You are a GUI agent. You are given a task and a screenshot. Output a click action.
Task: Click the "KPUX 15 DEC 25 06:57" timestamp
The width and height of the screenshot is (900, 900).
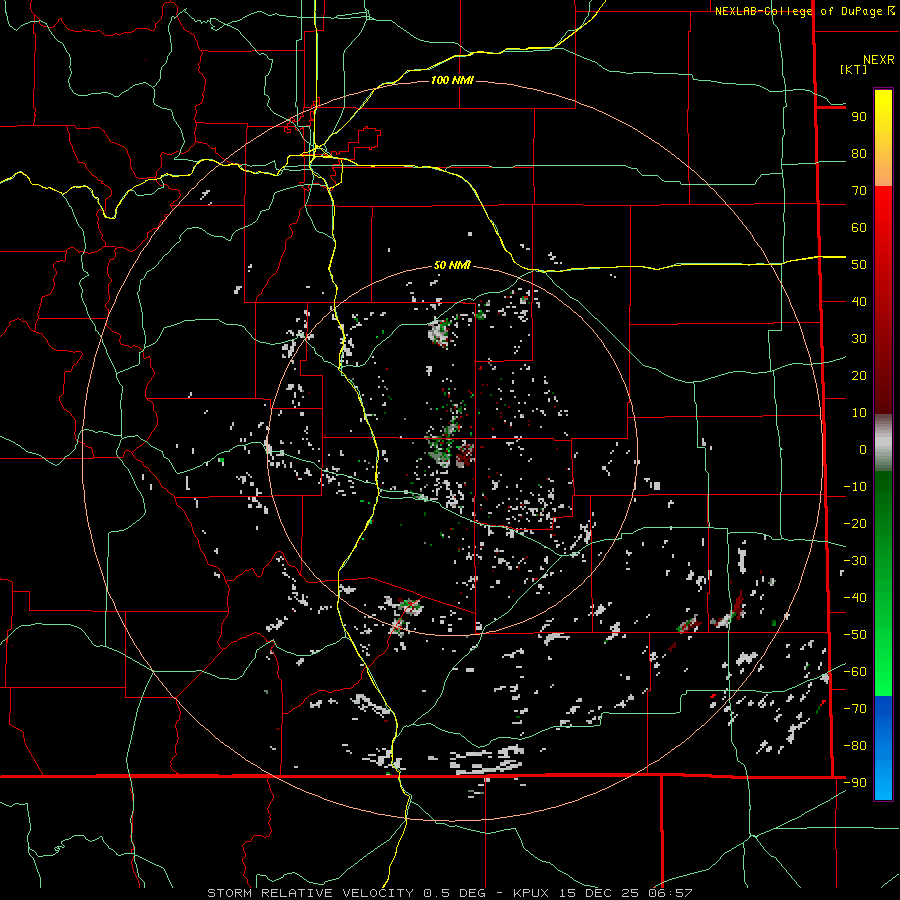pyautogui.click(x=603, y=893)
